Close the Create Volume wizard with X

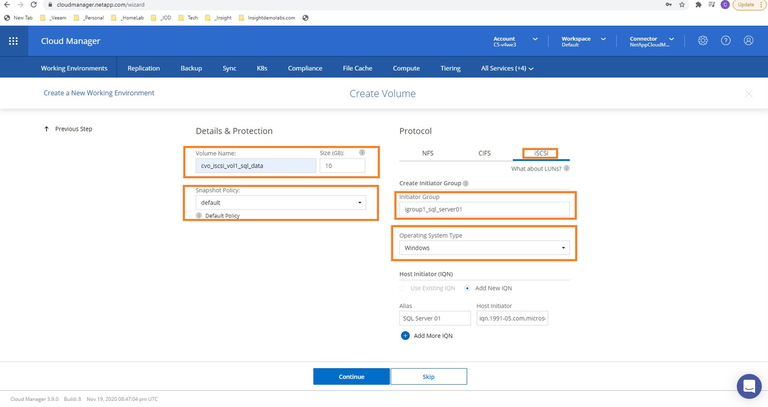749,93
